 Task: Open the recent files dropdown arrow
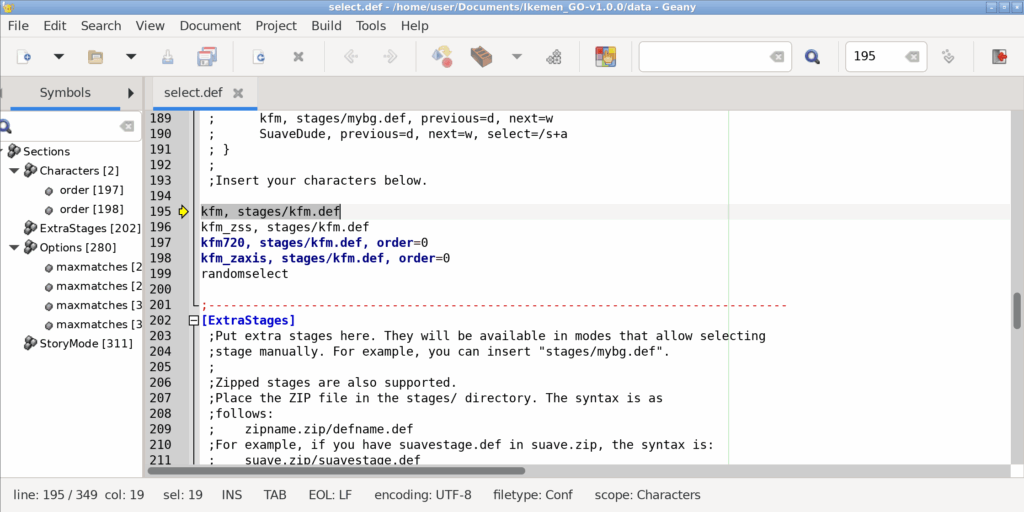[131, 57]
